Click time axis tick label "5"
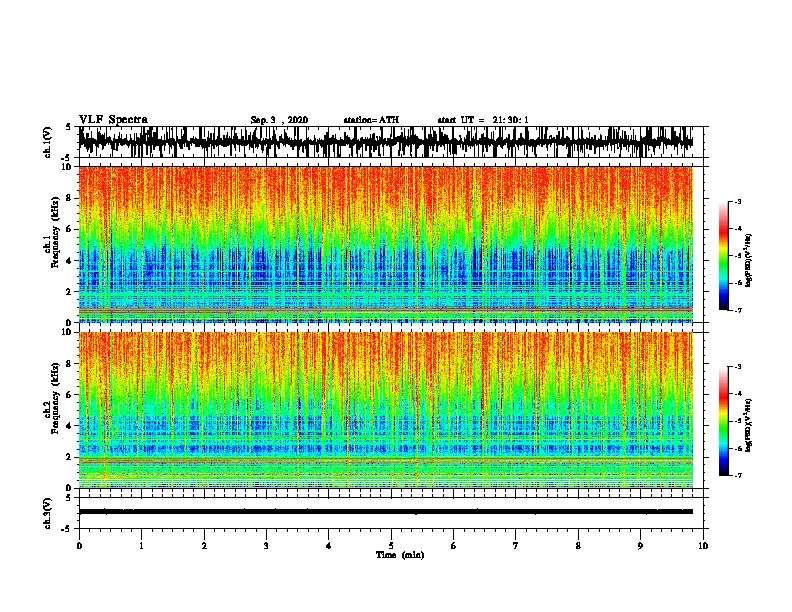 point(391,546)
